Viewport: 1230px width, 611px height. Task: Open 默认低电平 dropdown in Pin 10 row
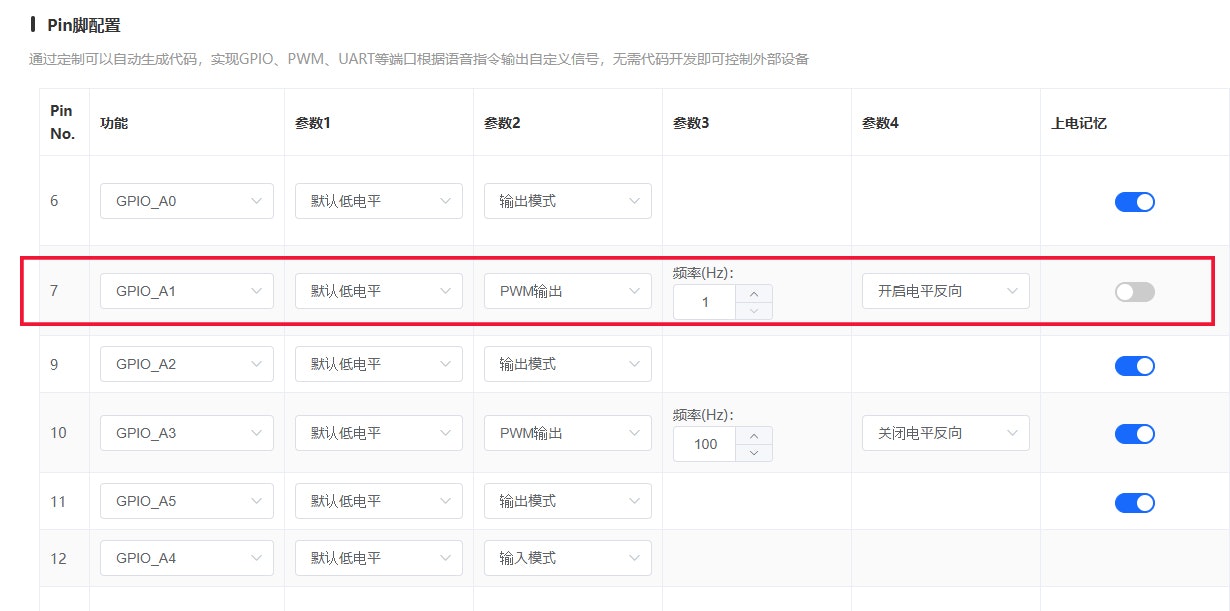tap(379, 433)
